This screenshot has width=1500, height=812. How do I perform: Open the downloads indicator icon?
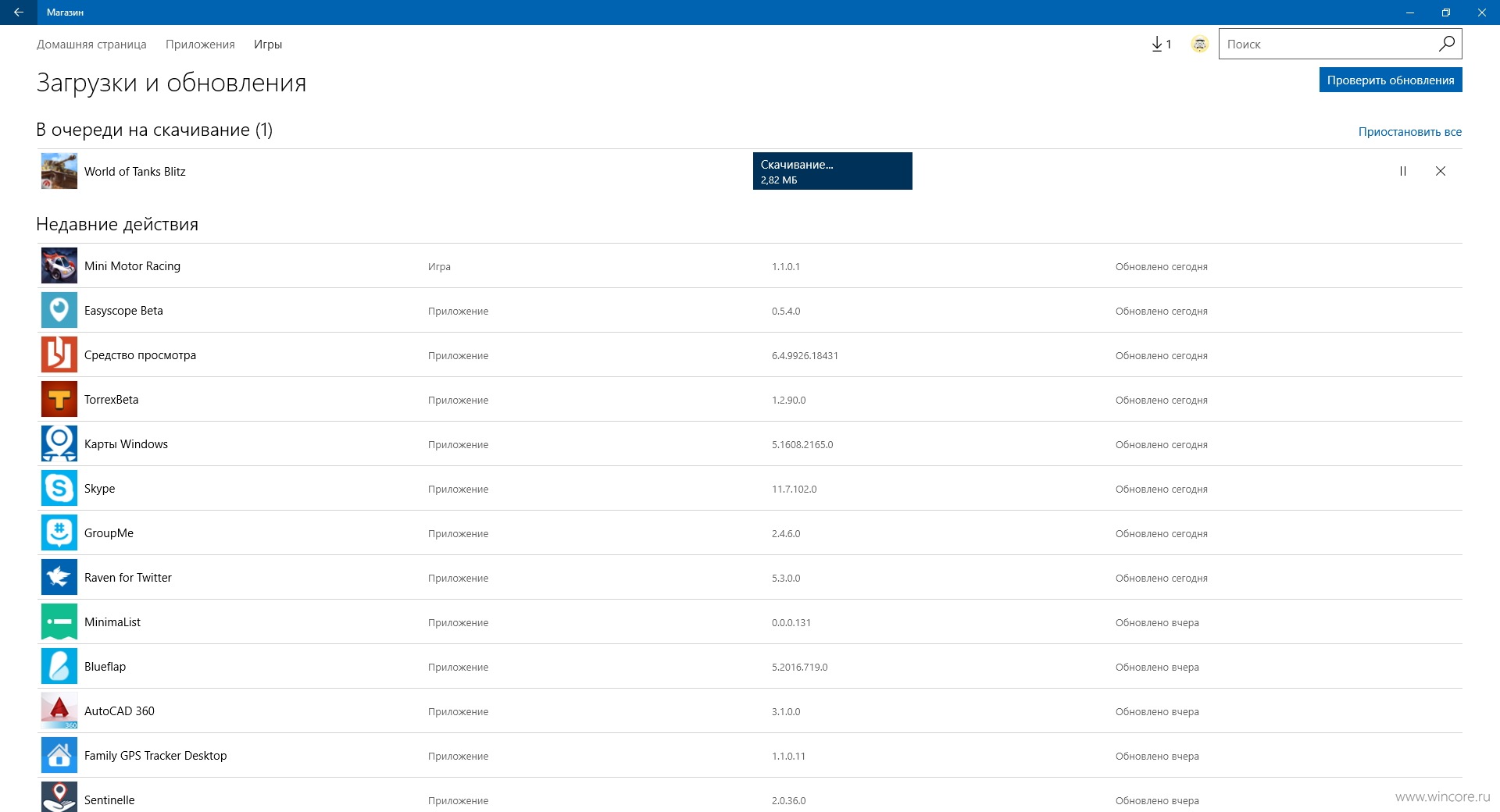pyautogui.click(x=1161, y=45)
